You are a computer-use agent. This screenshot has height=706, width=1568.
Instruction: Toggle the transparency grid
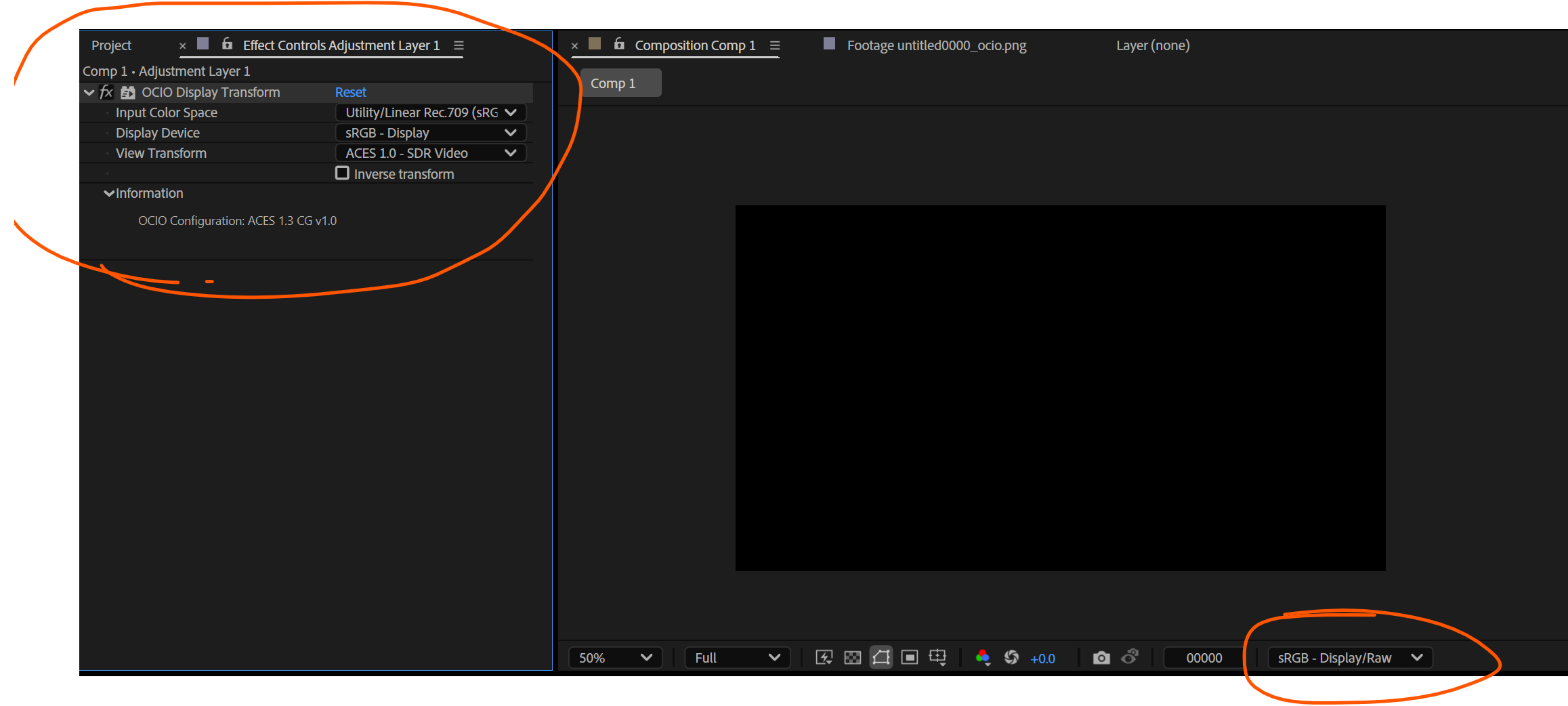tap(852, 657)
